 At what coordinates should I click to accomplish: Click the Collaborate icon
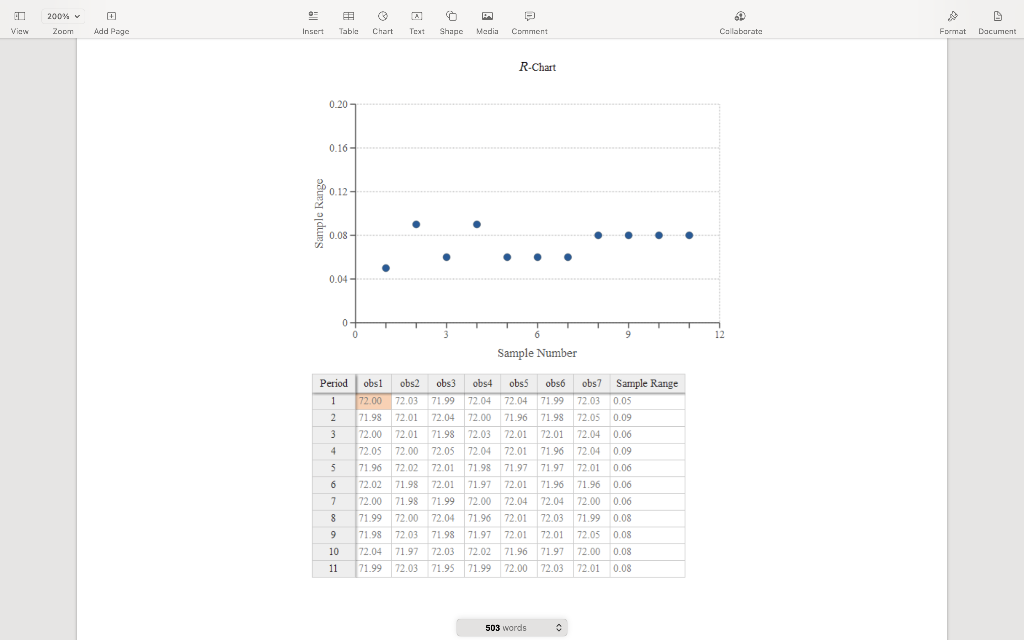click(740, 16)
